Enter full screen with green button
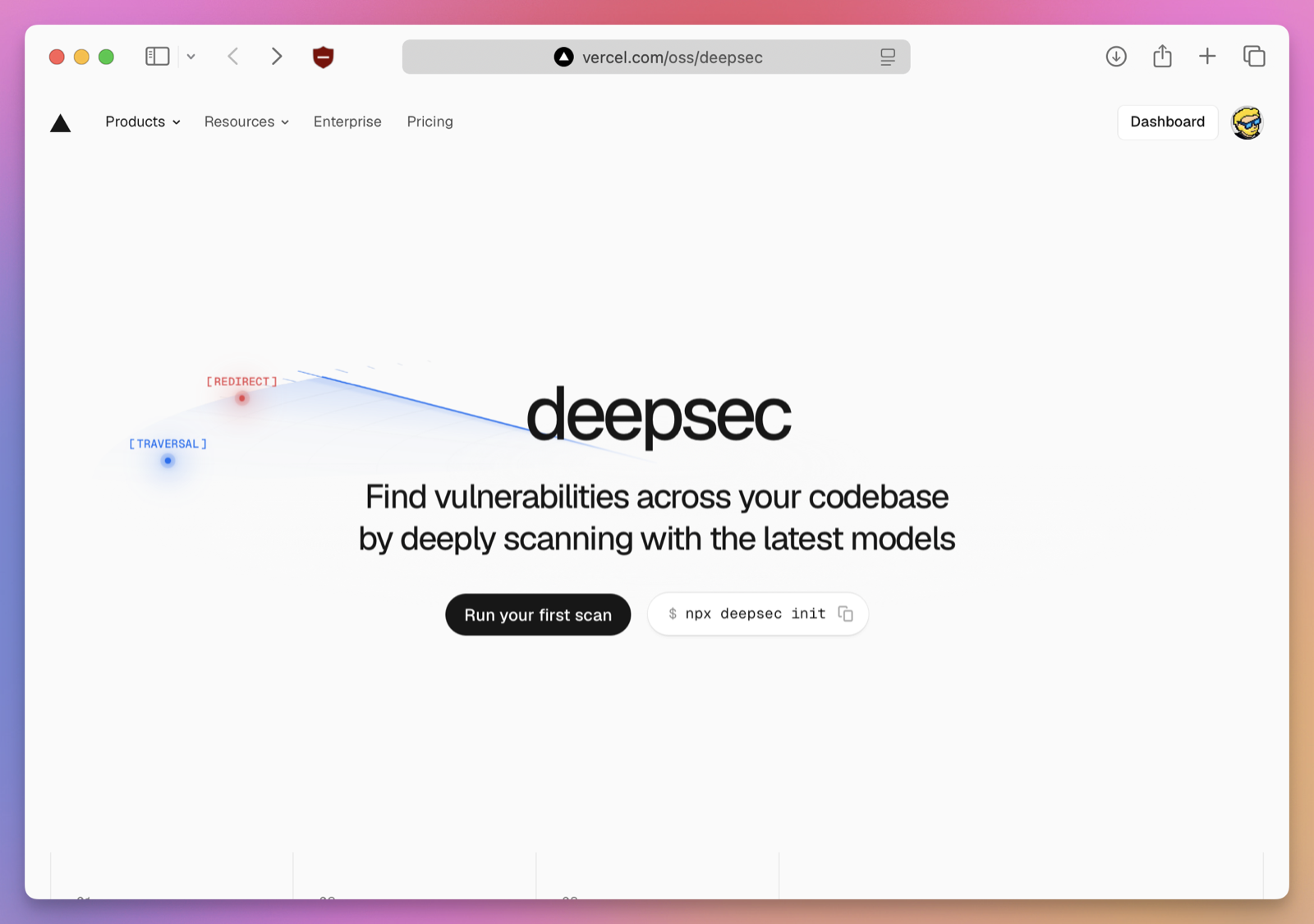Screen dimensions: 1314x924 point(106,57)
